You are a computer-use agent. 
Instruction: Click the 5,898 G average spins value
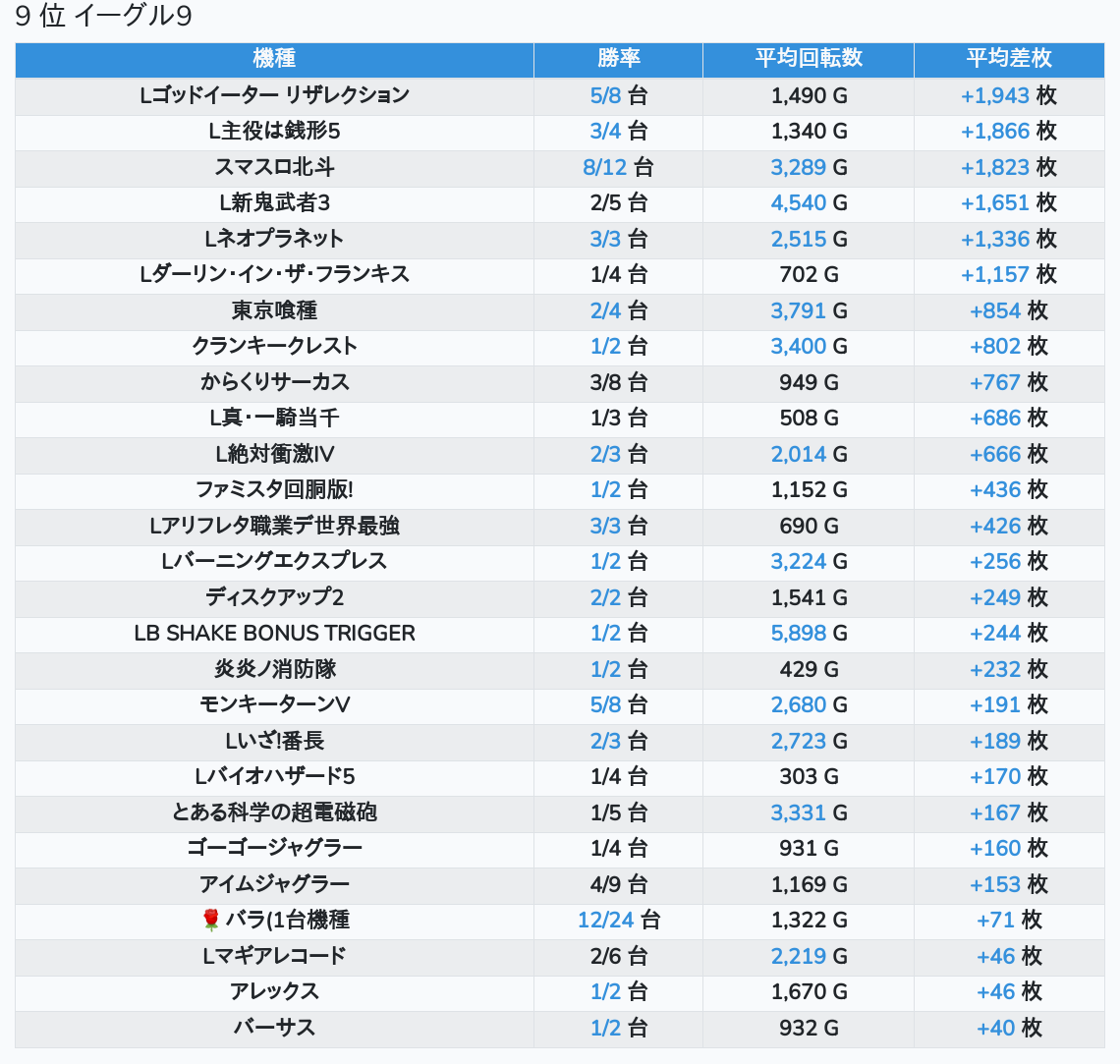(x=798, y=633)
